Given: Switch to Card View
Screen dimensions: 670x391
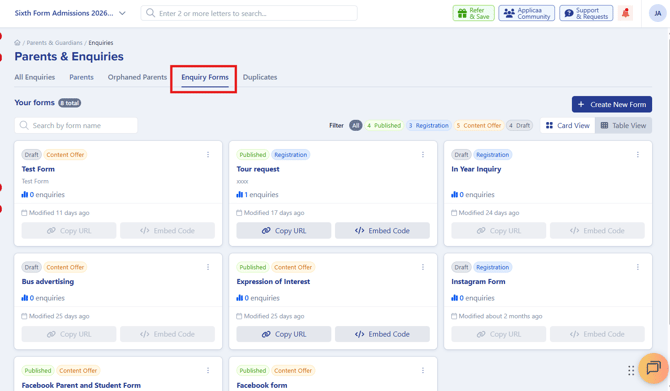Looking at the screenshot, I should [x=568, y=126].
